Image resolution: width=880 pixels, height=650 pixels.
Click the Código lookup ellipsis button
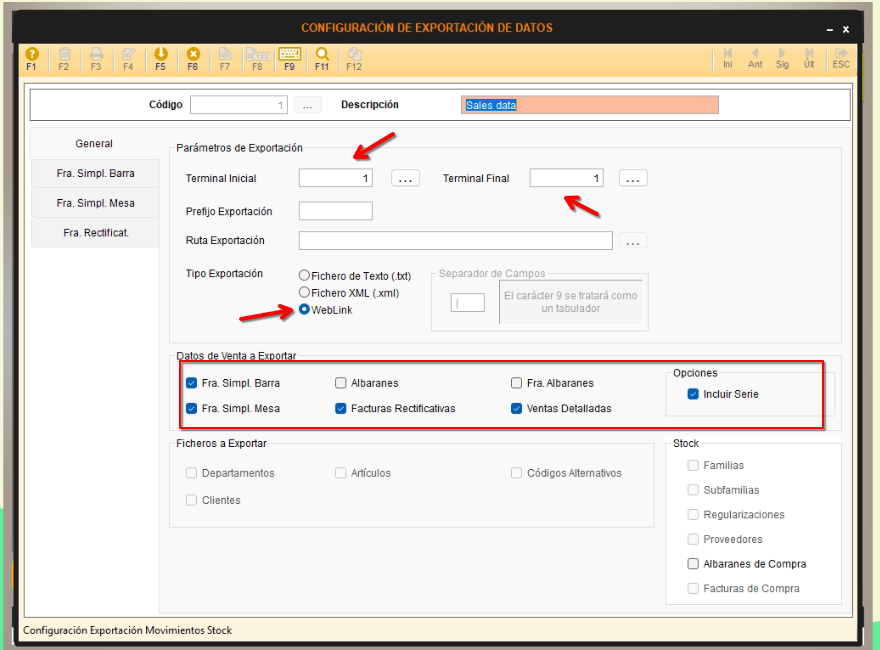(x=308, y=105)
